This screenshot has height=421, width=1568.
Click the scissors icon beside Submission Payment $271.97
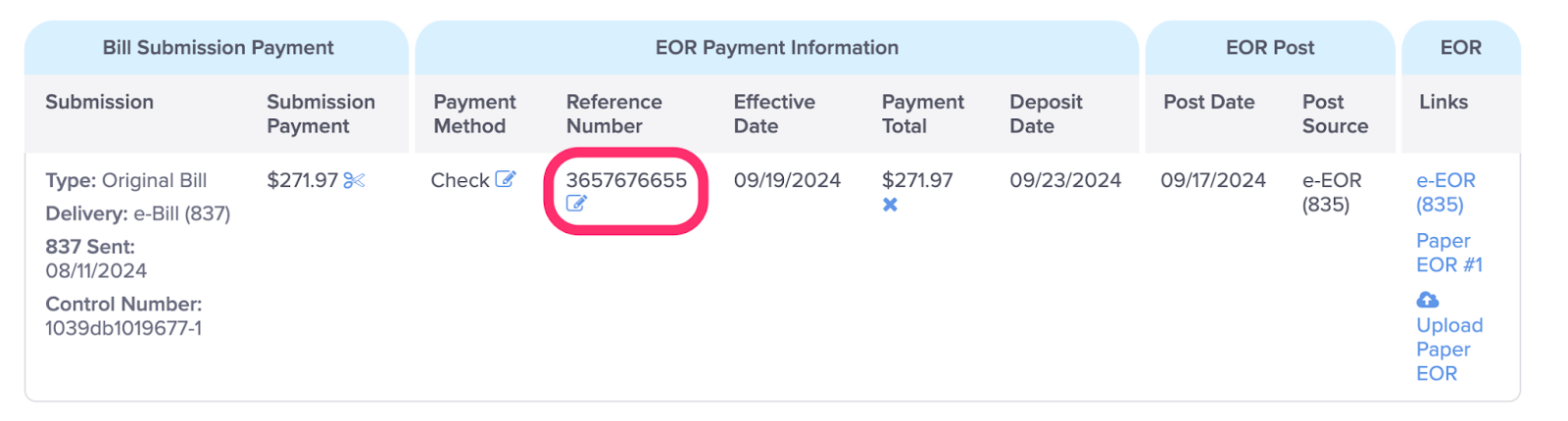[x=354, y=180]
